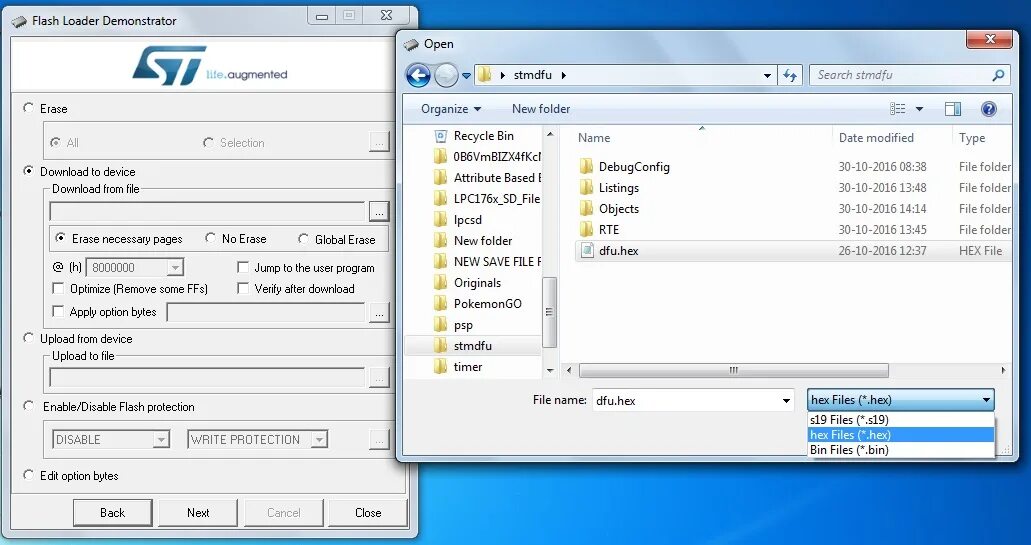This screenshot has width=1031, height=545.
Task: Click the sidebar scroll up arrow
Action: pyautogui.click(x=550, y=135)
